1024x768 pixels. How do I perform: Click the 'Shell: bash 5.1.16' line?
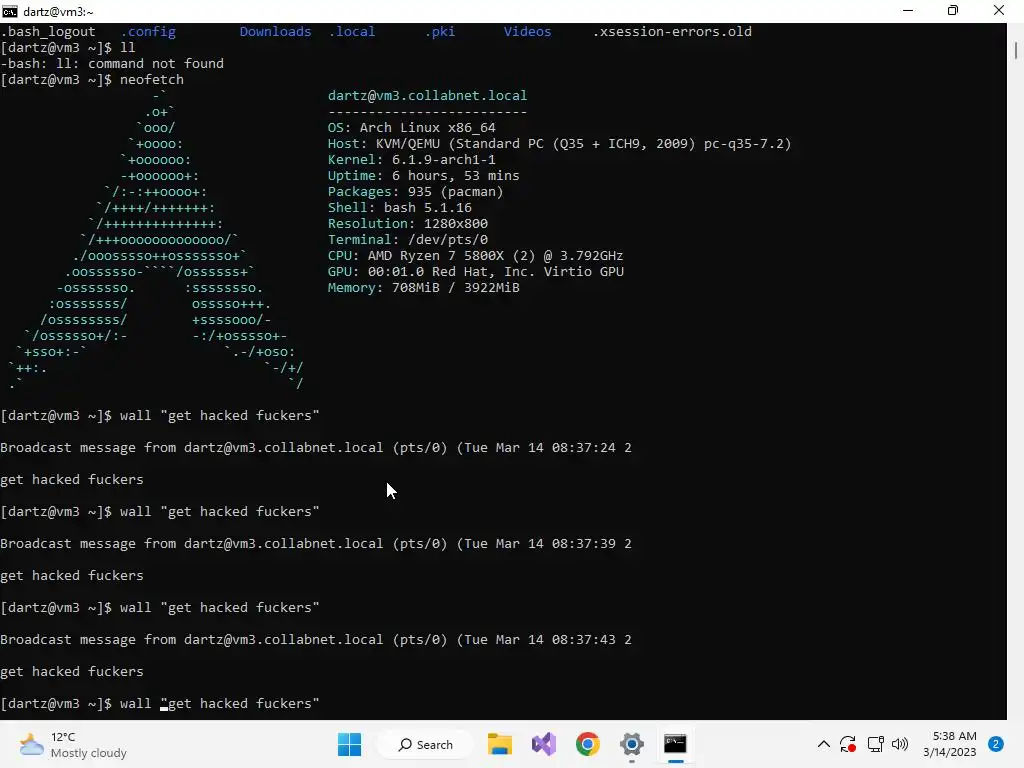click(400, 208)
